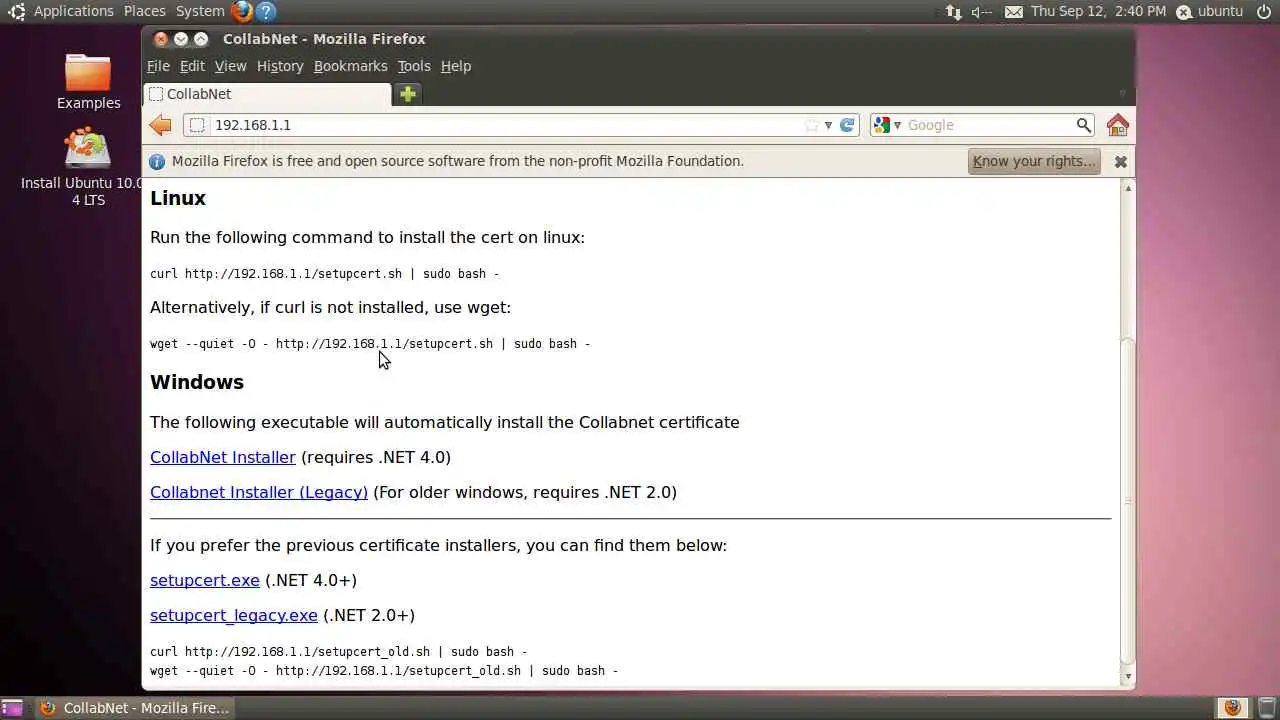Open the History menu
The image size is (1280, 720).
pyautogui.click(x=280, y=66)
